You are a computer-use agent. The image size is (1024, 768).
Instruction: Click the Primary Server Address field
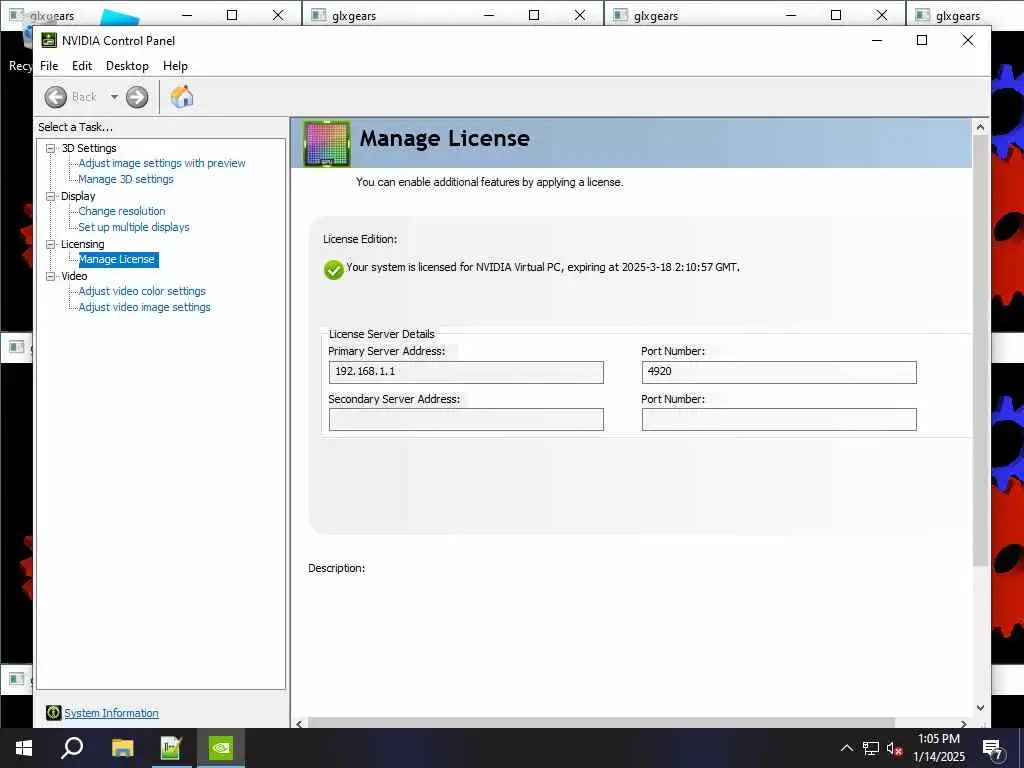tap(466, 372)
